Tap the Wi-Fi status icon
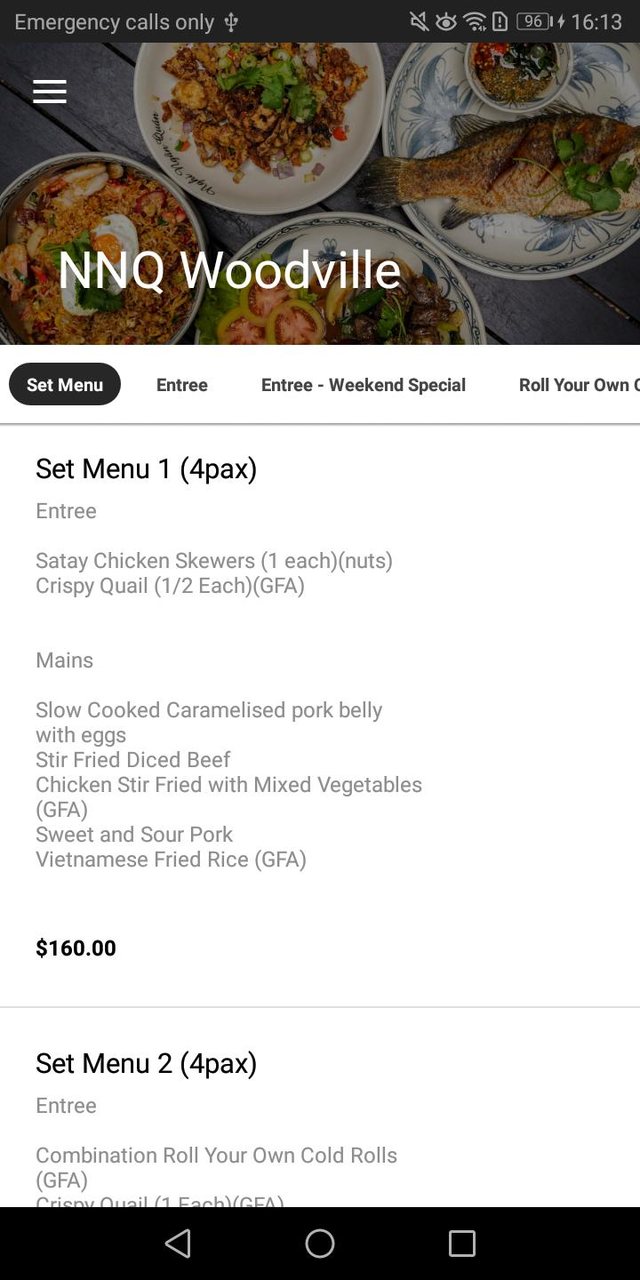Screen dimensions: 640x1280 click(x=475, y=22)
